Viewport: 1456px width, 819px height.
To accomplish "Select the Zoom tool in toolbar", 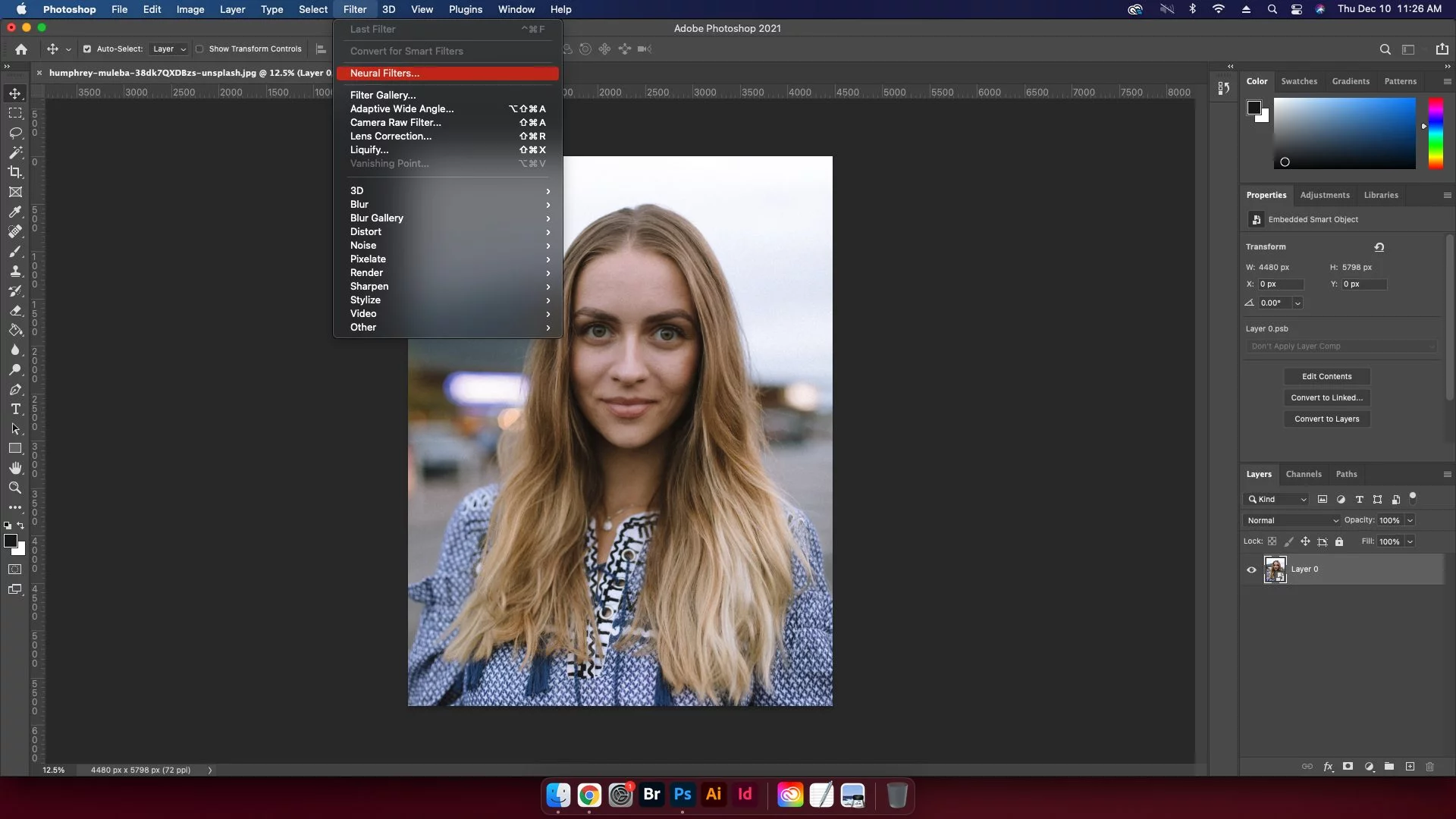I will pyautogui.click(x=15, y=488).
